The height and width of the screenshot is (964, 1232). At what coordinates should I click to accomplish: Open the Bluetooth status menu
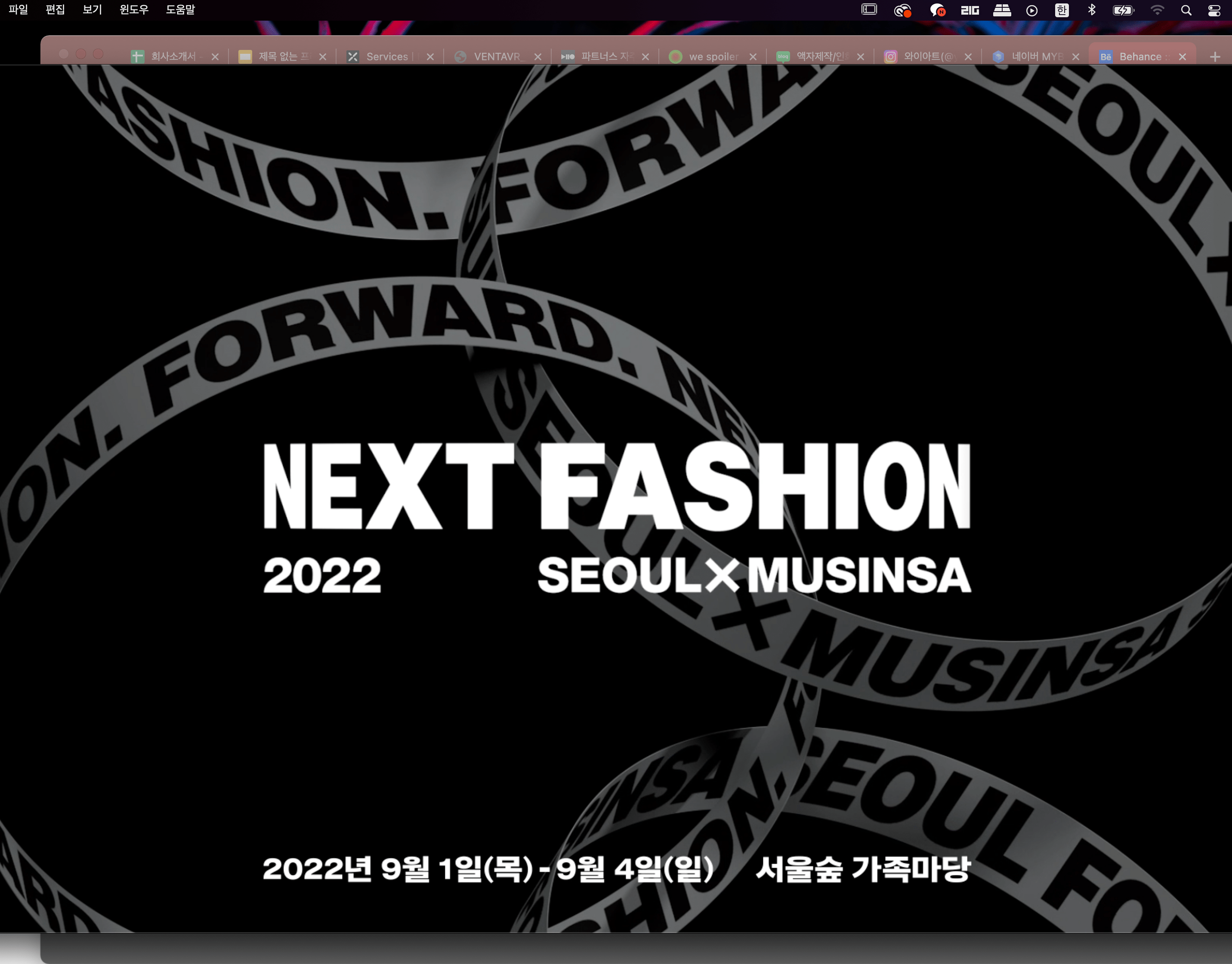[1091, 9]
